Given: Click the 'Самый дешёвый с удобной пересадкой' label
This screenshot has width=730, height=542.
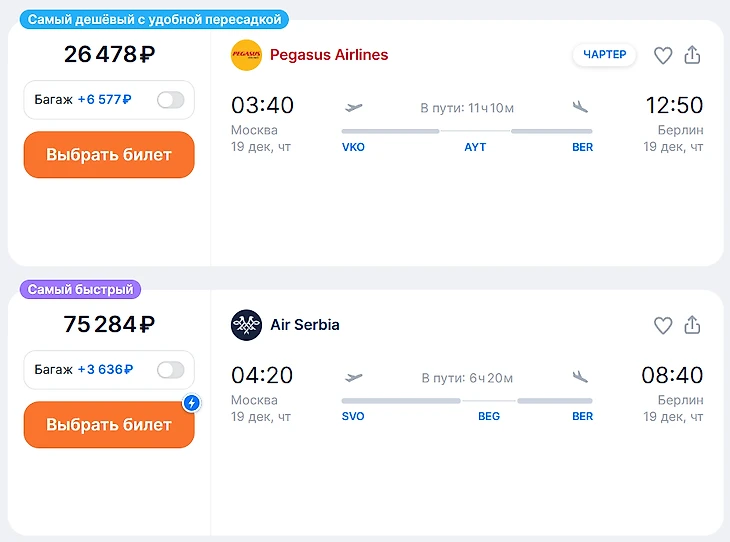Looking at the screenshot, I should (x=155, y=20).
